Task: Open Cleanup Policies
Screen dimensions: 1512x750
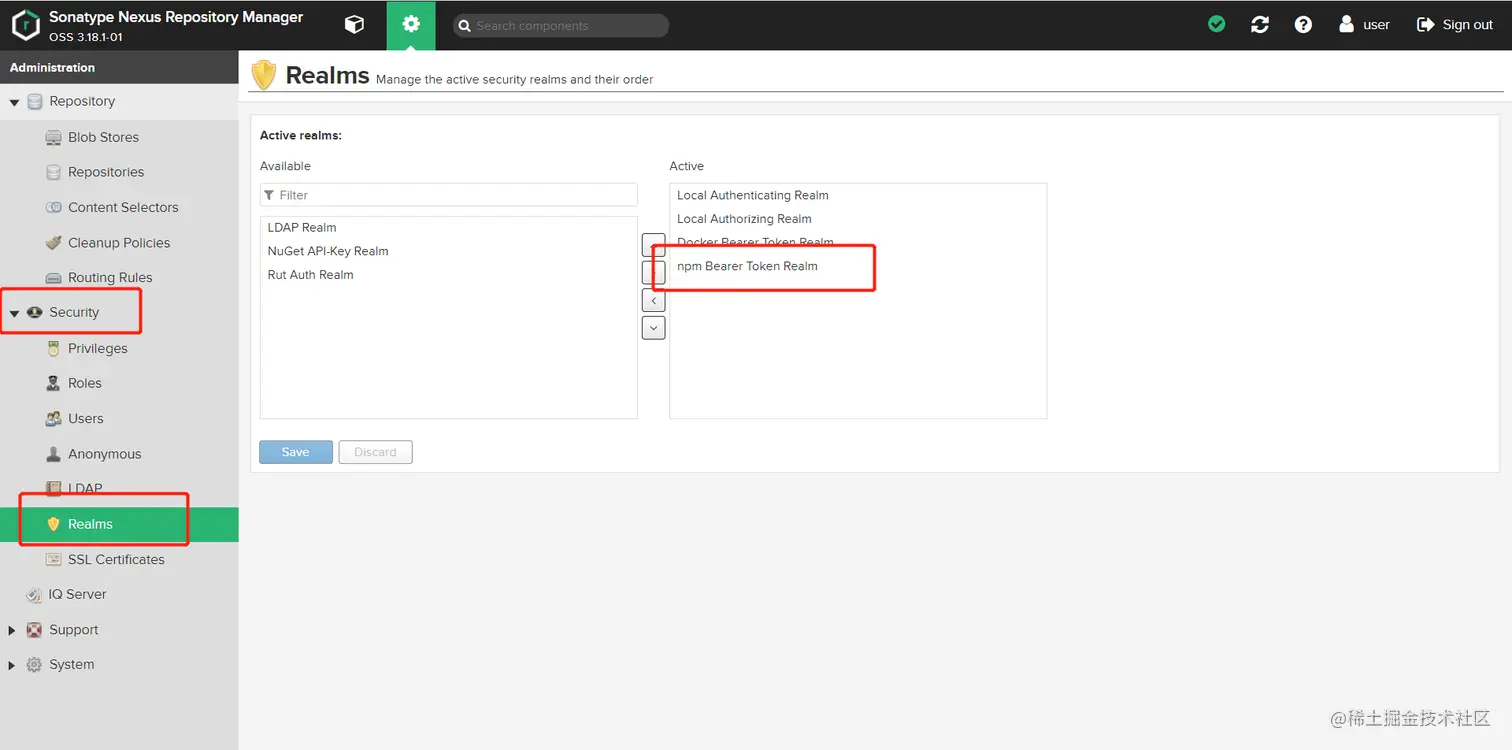Action: click(119, 242)
